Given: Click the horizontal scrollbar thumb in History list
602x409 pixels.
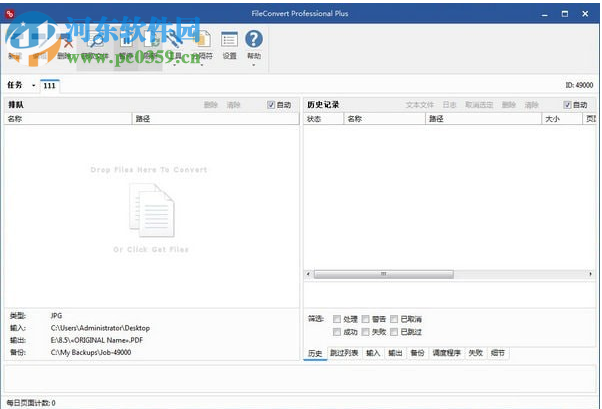Looking at the screenshot, I should tap(384, 274).
